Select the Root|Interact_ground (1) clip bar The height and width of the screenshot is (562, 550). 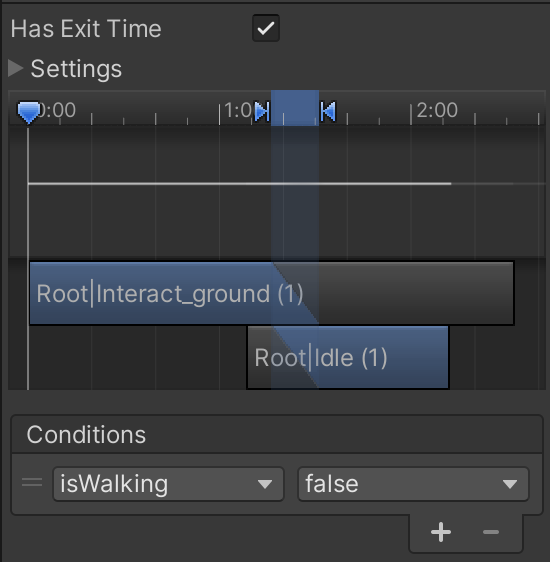pyautogui.click(x=272, y=294)
